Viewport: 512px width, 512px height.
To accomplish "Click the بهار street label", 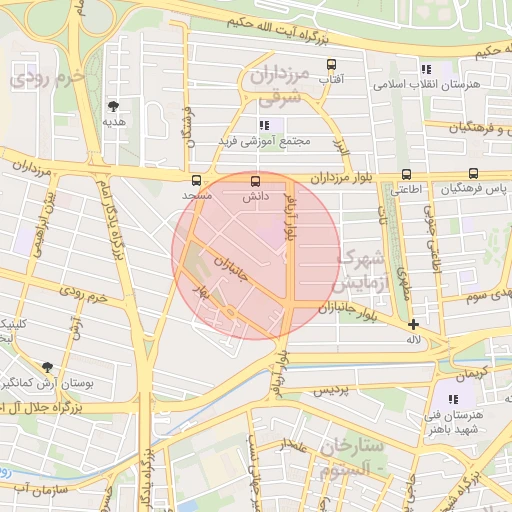I will [x=202, y=292].
